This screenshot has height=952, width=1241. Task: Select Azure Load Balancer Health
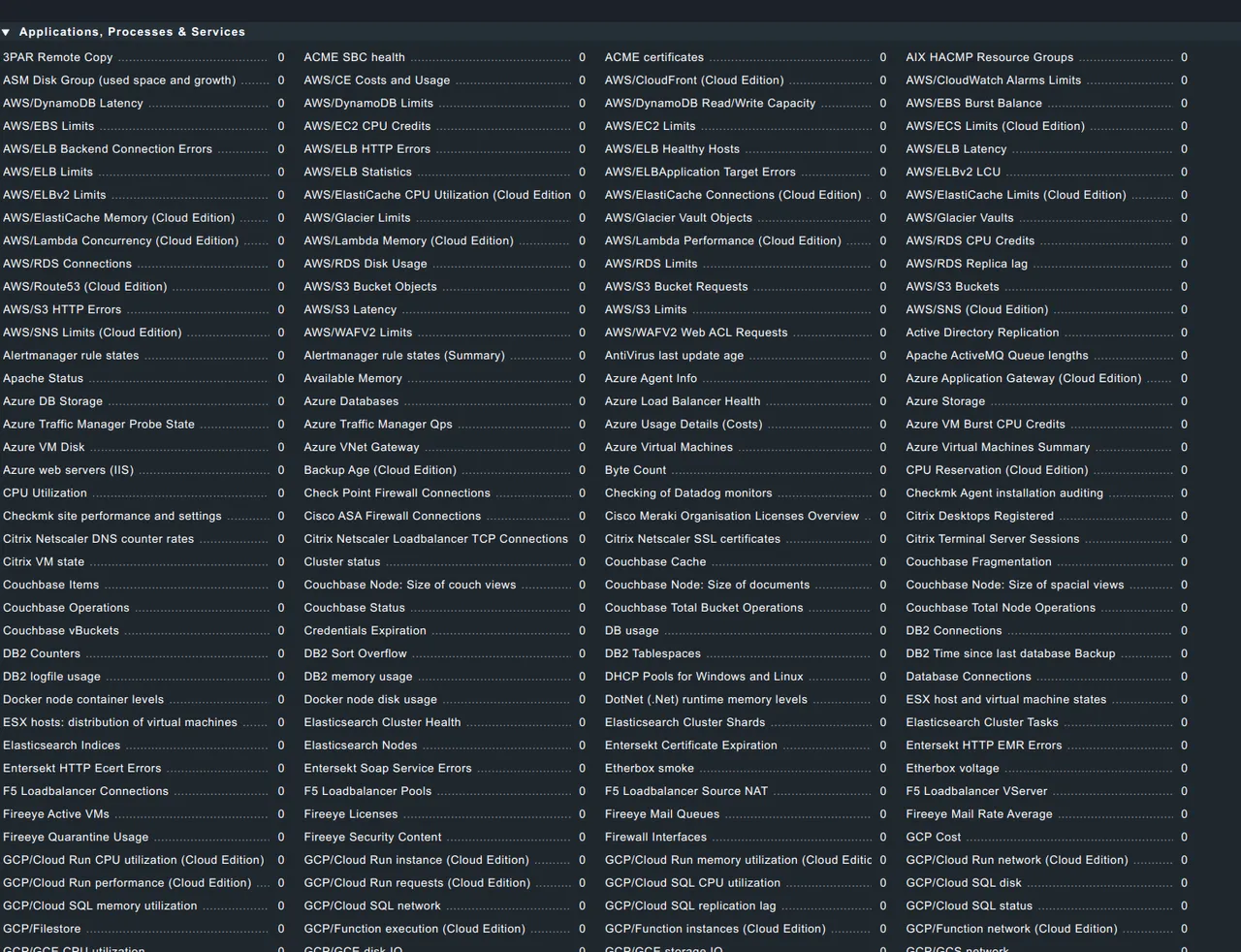pos(683,401)
